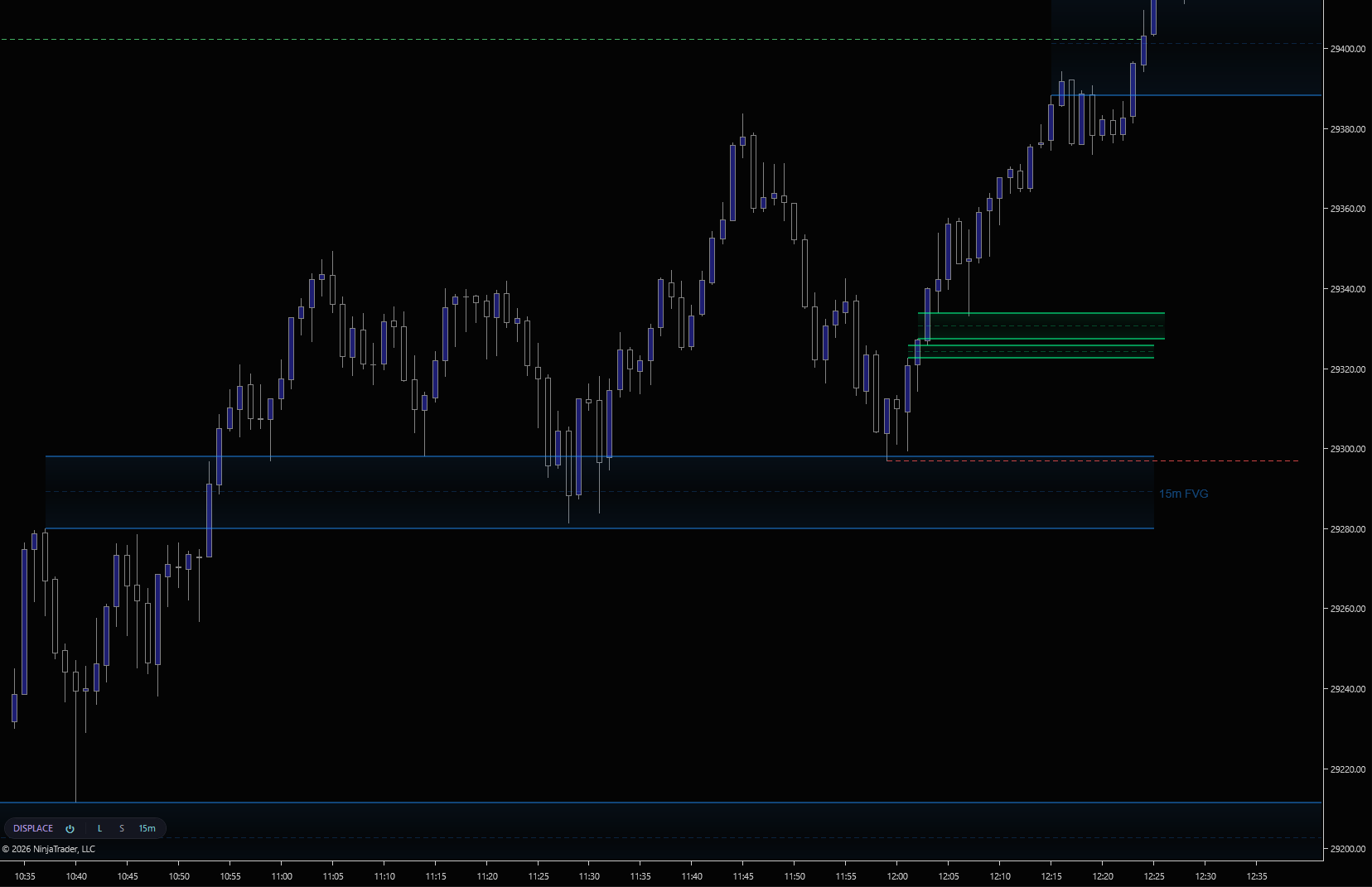This screenshot has height=887, width=1372.
Task: Click the 12:25 time axis label
Action: pyautogui.click(x=1154, y=876)
